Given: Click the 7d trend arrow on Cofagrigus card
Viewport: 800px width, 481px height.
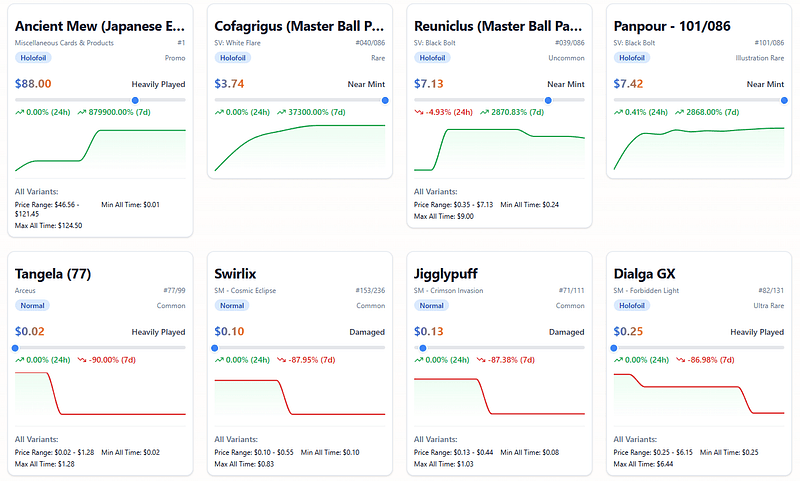Looking at the screenshot, I should click(x=281, y=112).
